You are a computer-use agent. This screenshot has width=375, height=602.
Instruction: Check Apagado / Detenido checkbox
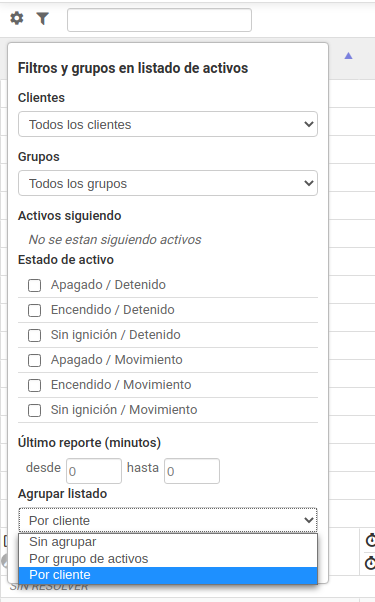point(35,285)
